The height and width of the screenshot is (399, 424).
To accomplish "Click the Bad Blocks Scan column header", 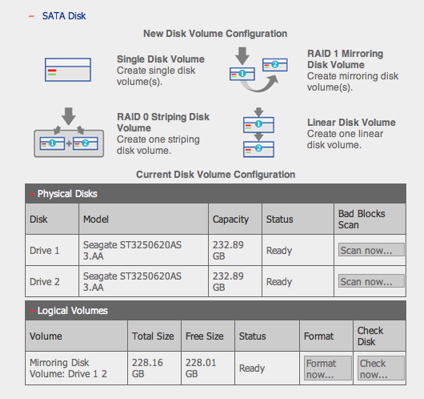I will (x=370, y=219).
